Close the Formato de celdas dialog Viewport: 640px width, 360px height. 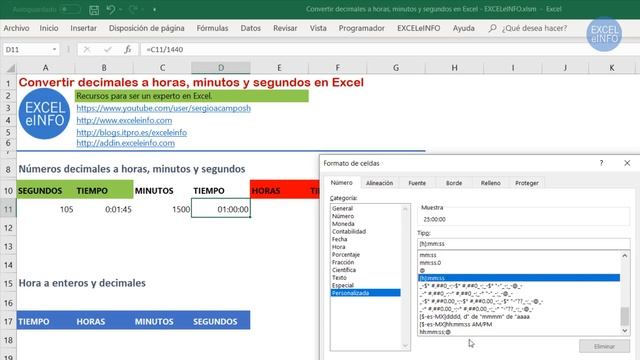coord(627,163)
